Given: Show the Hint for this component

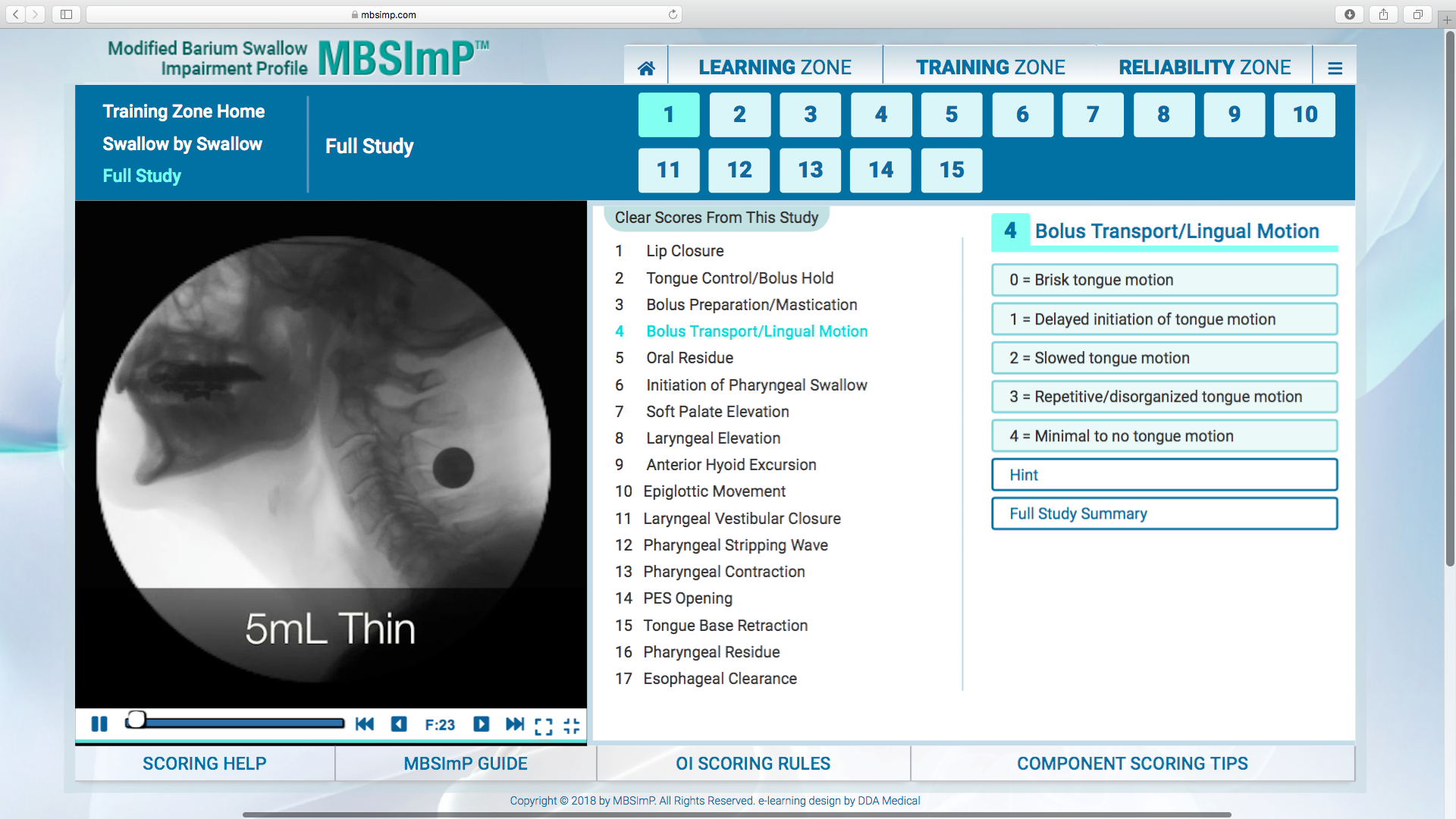Looking at the screenshot, I should click(1164, 475).
